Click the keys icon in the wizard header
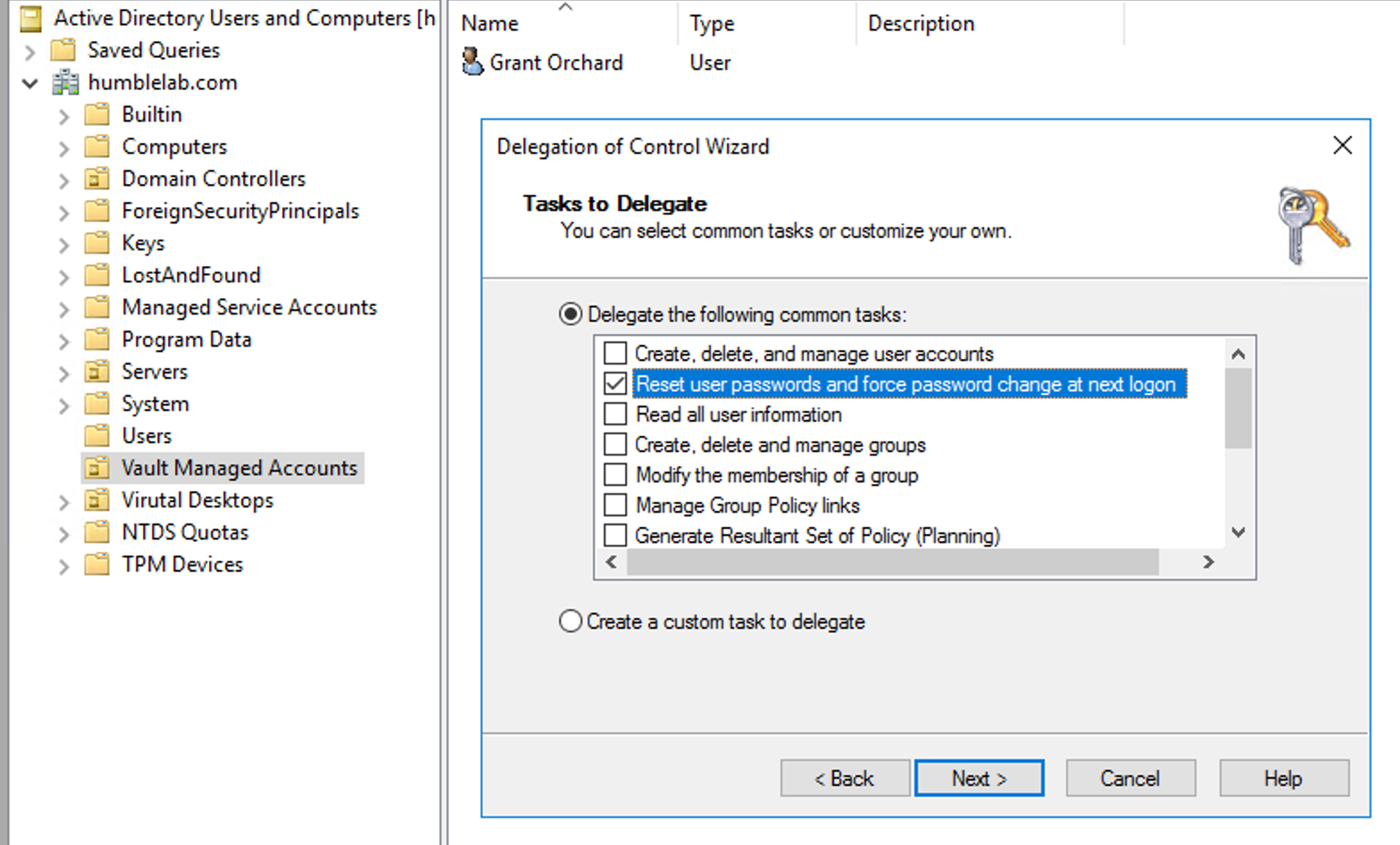The image size is (1400, 845). coord(1312,225)
